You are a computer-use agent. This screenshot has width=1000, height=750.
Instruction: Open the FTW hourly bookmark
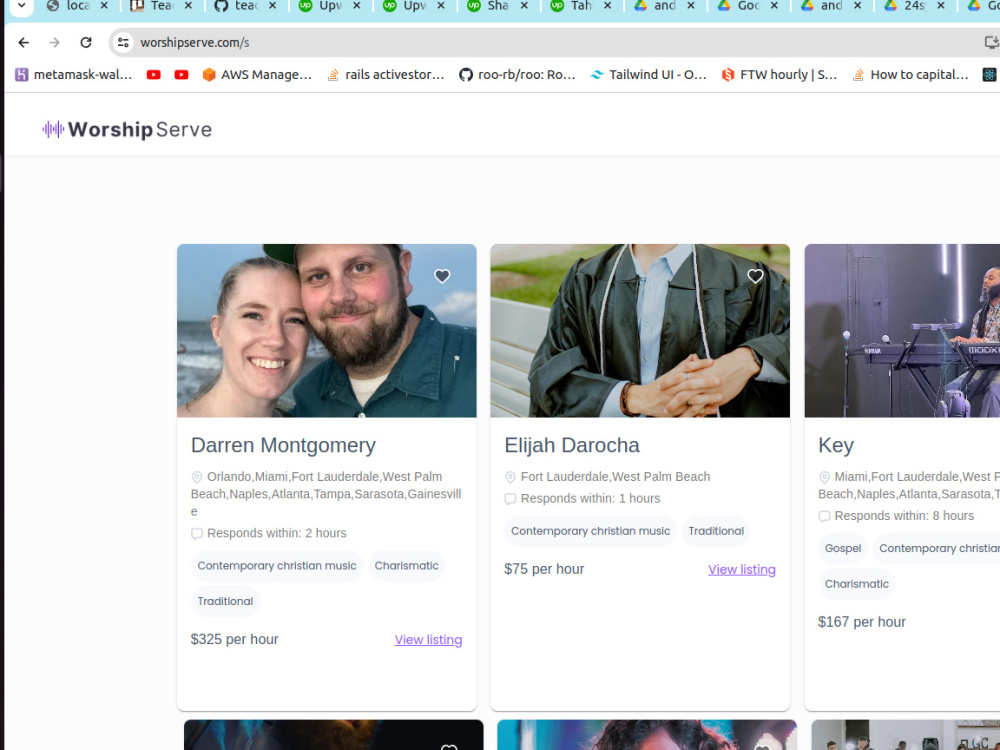click(x=779, y=75)
